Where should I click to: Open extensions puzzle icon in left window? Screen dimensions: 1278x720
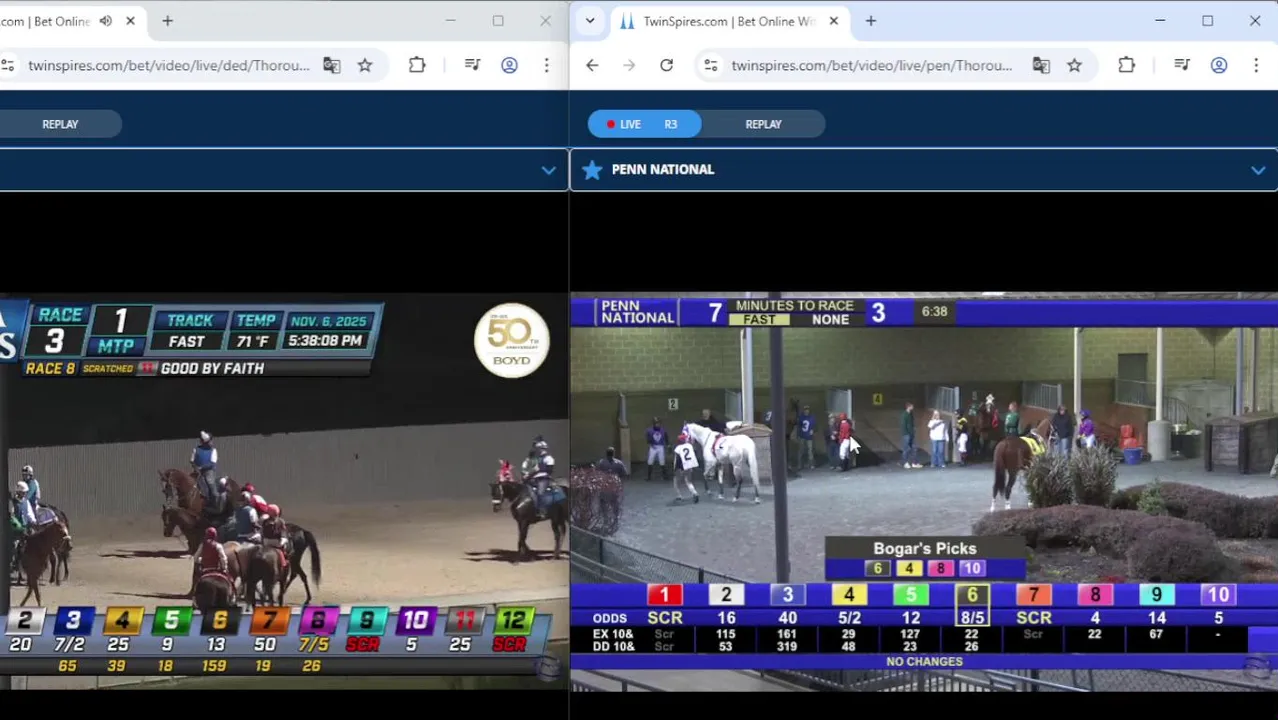click(417, 65)
